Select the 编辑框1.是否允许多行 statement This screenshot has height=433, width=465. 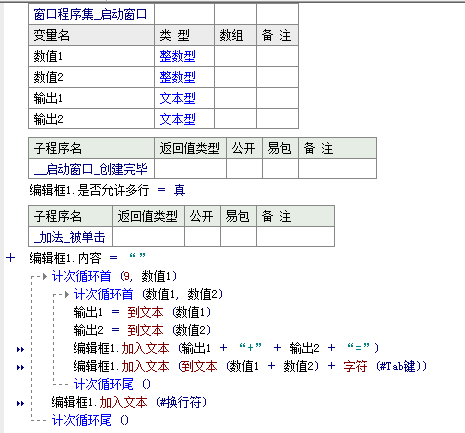pyautogui.click(x=107, y=190)
